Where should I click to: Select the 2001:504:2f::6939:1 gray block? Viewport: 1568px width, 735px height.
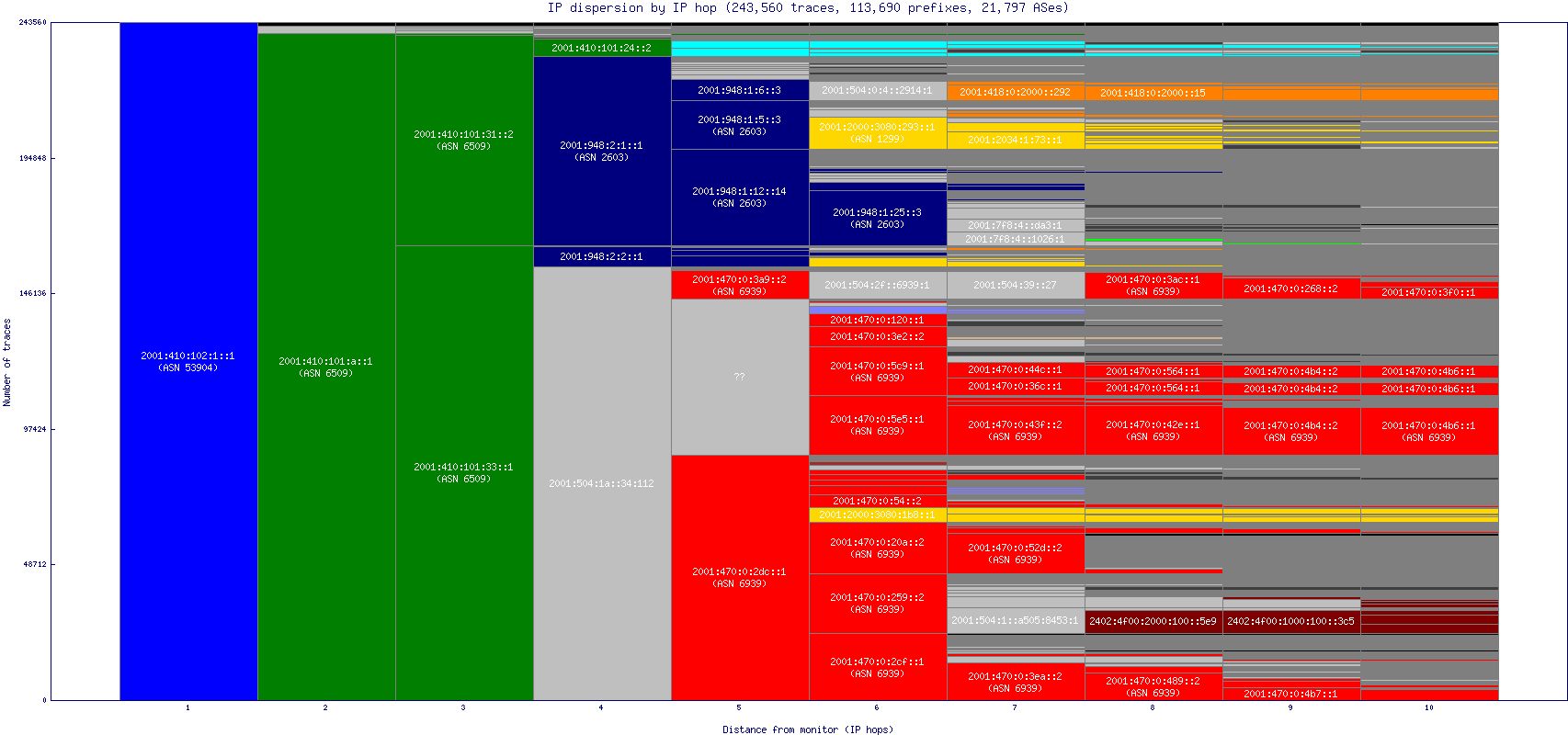coord(878,285)
